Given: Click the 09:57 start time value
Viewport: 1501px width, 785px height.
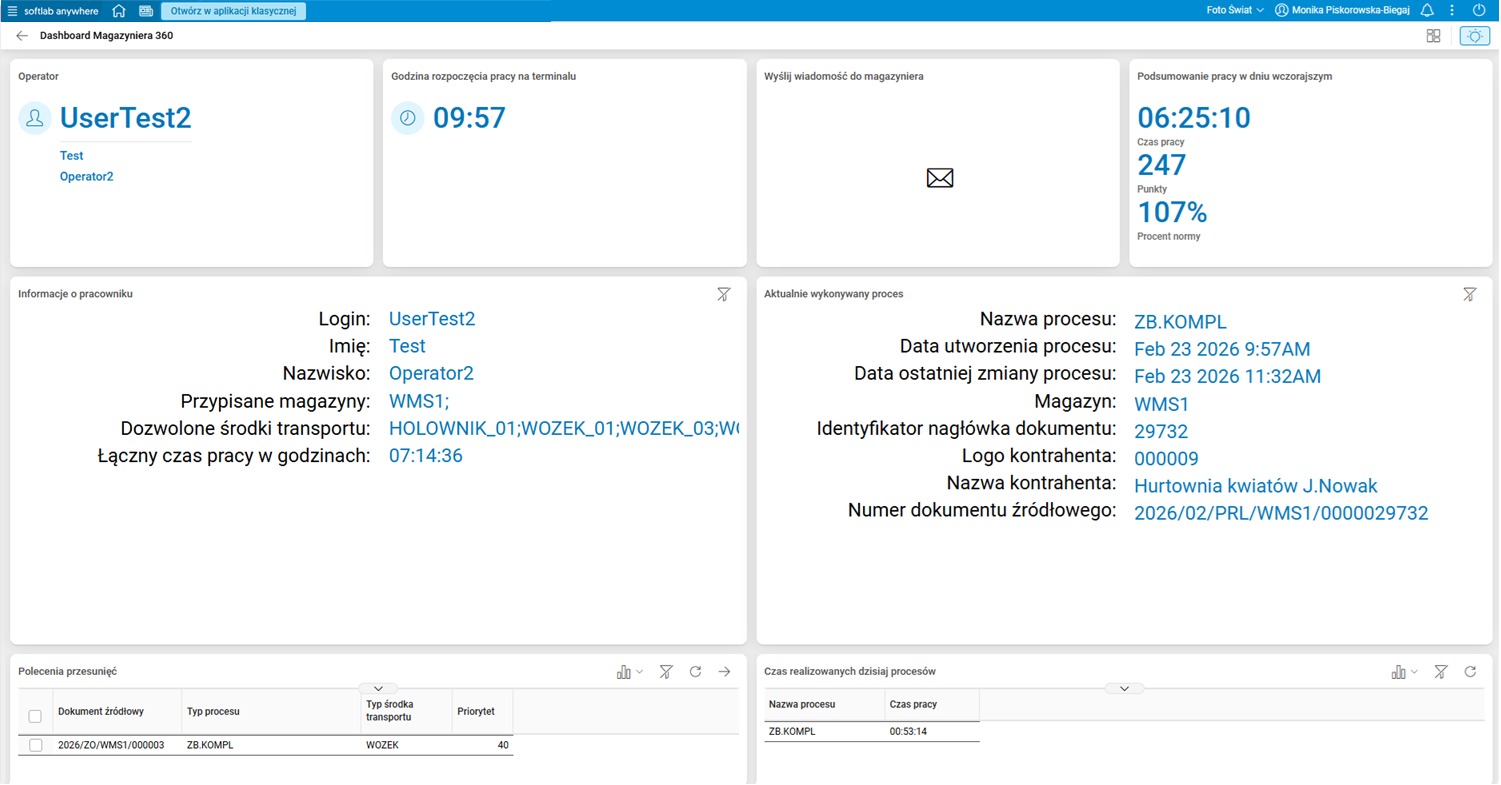Looking at the screenshot, I should 469,118.
